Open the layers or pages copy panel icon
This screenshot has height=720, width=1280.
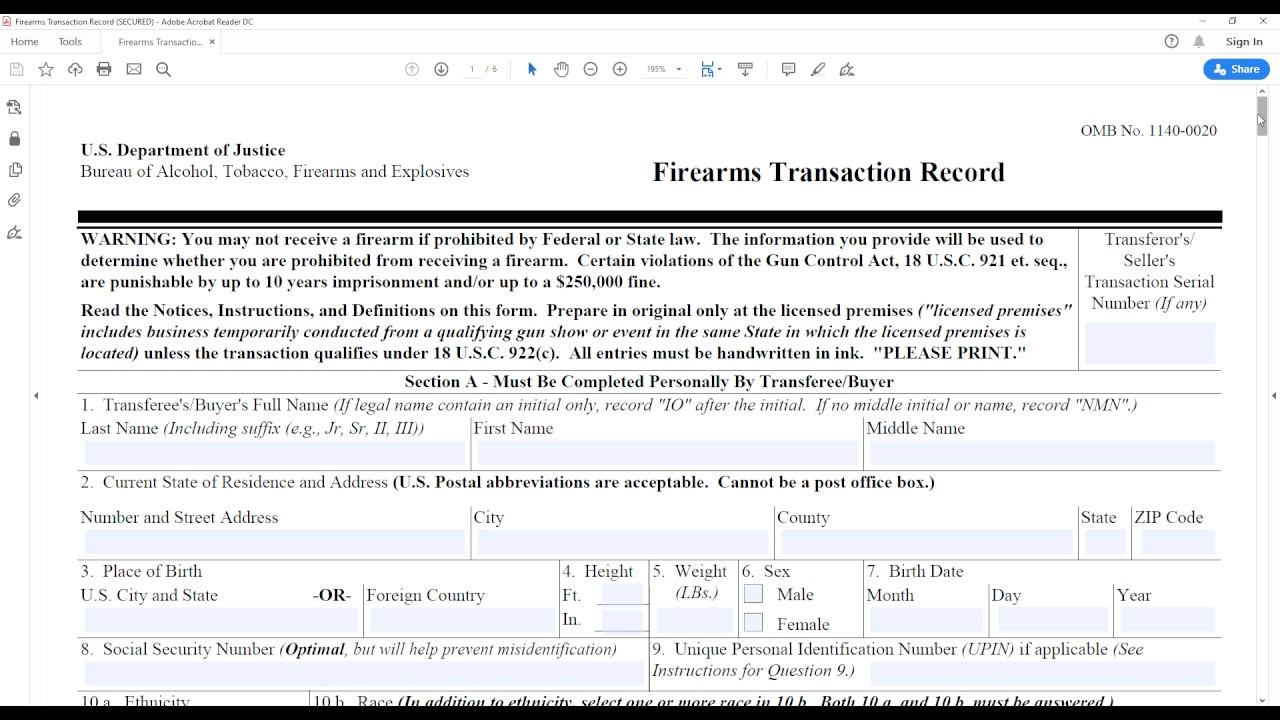14,169
